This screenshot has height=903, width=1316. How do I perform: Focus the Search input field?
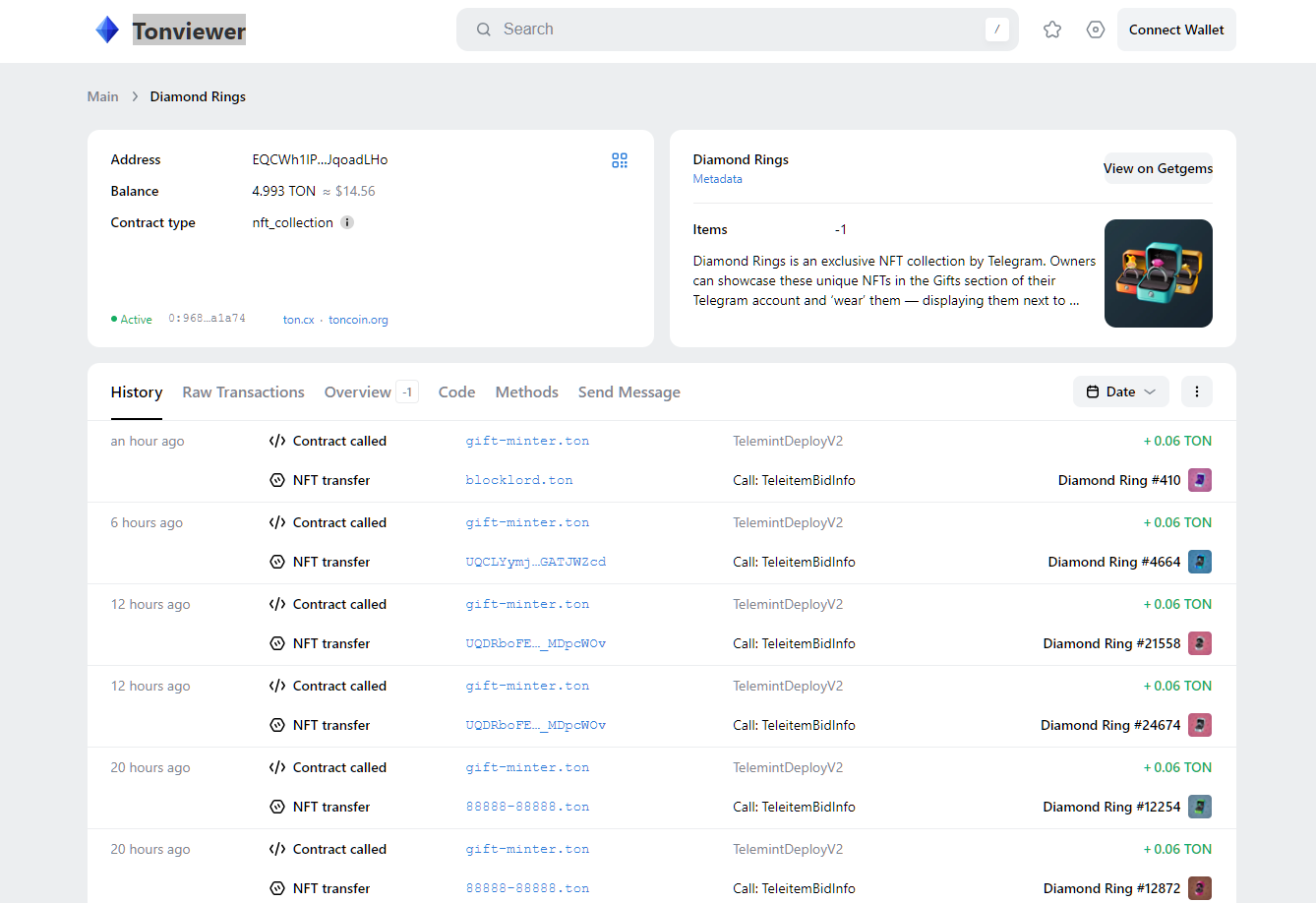click(738, 30)
